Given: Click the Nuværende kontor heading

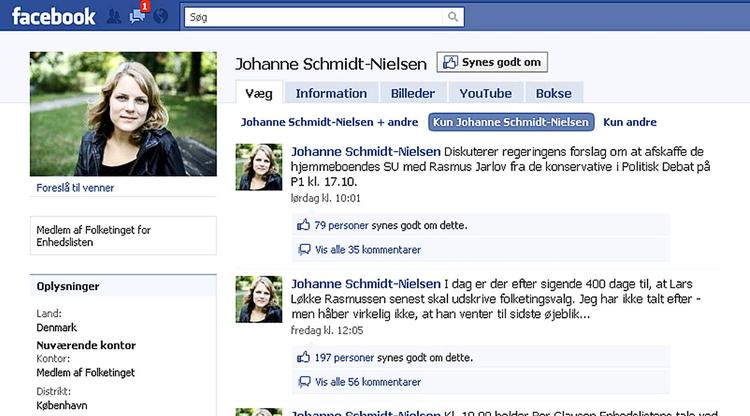Looking at the screenshot, I should coord(86,345).
